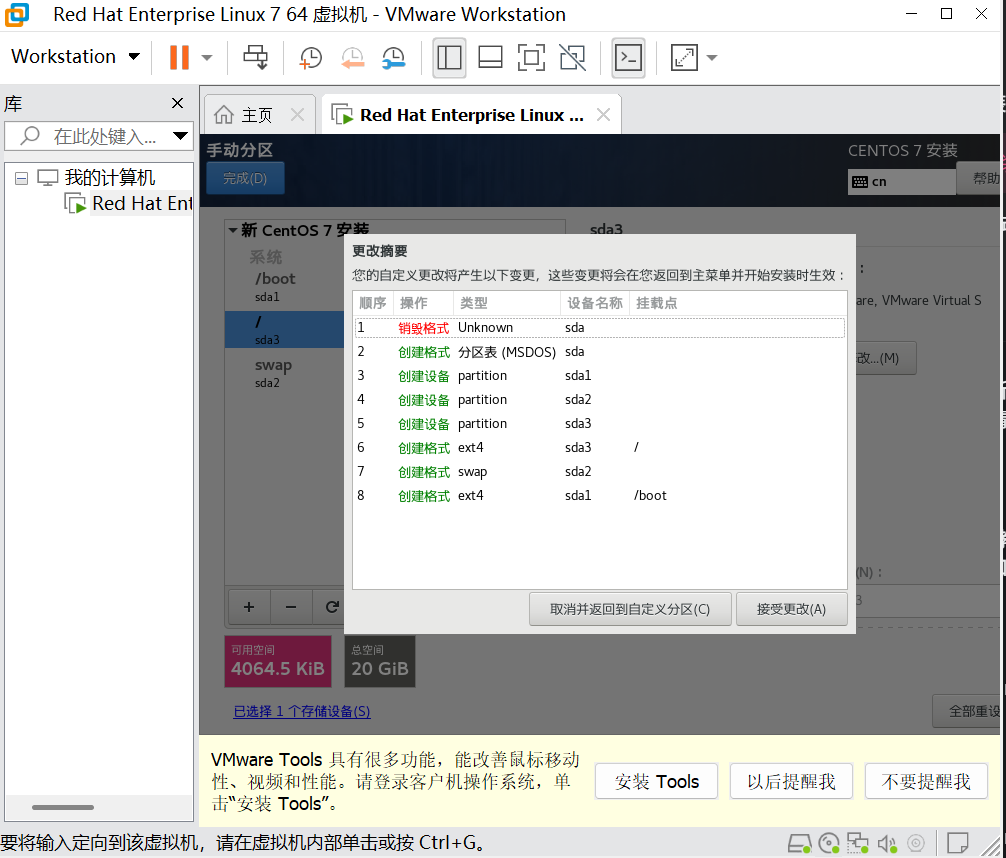1006x858 pixels.
Task: Toggle the library panel visibility icon
Action: point(449,57)
